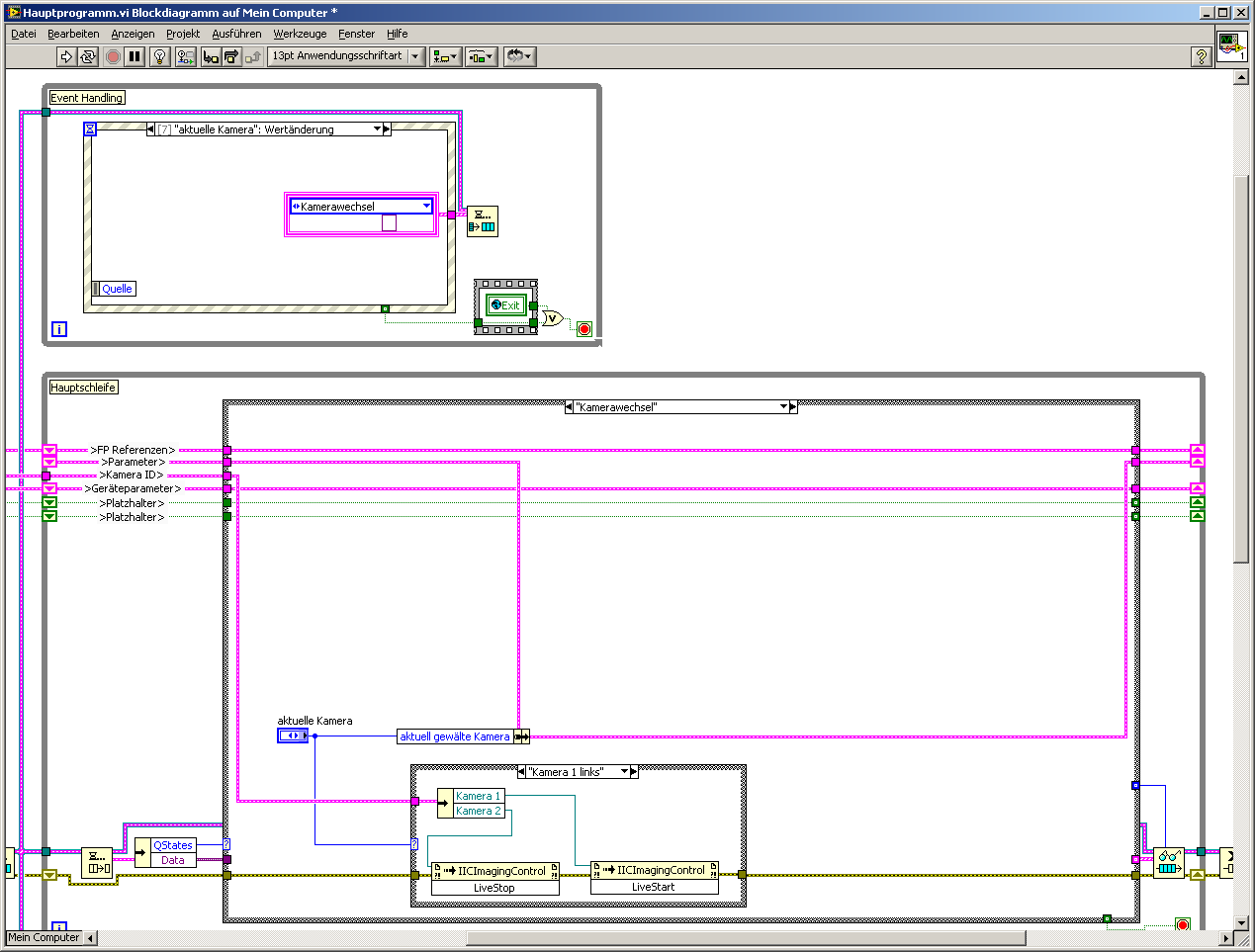Click the Hauptschleife loop stop terminal
This screenshot has width=1255, height=952.
point(1182,924)
